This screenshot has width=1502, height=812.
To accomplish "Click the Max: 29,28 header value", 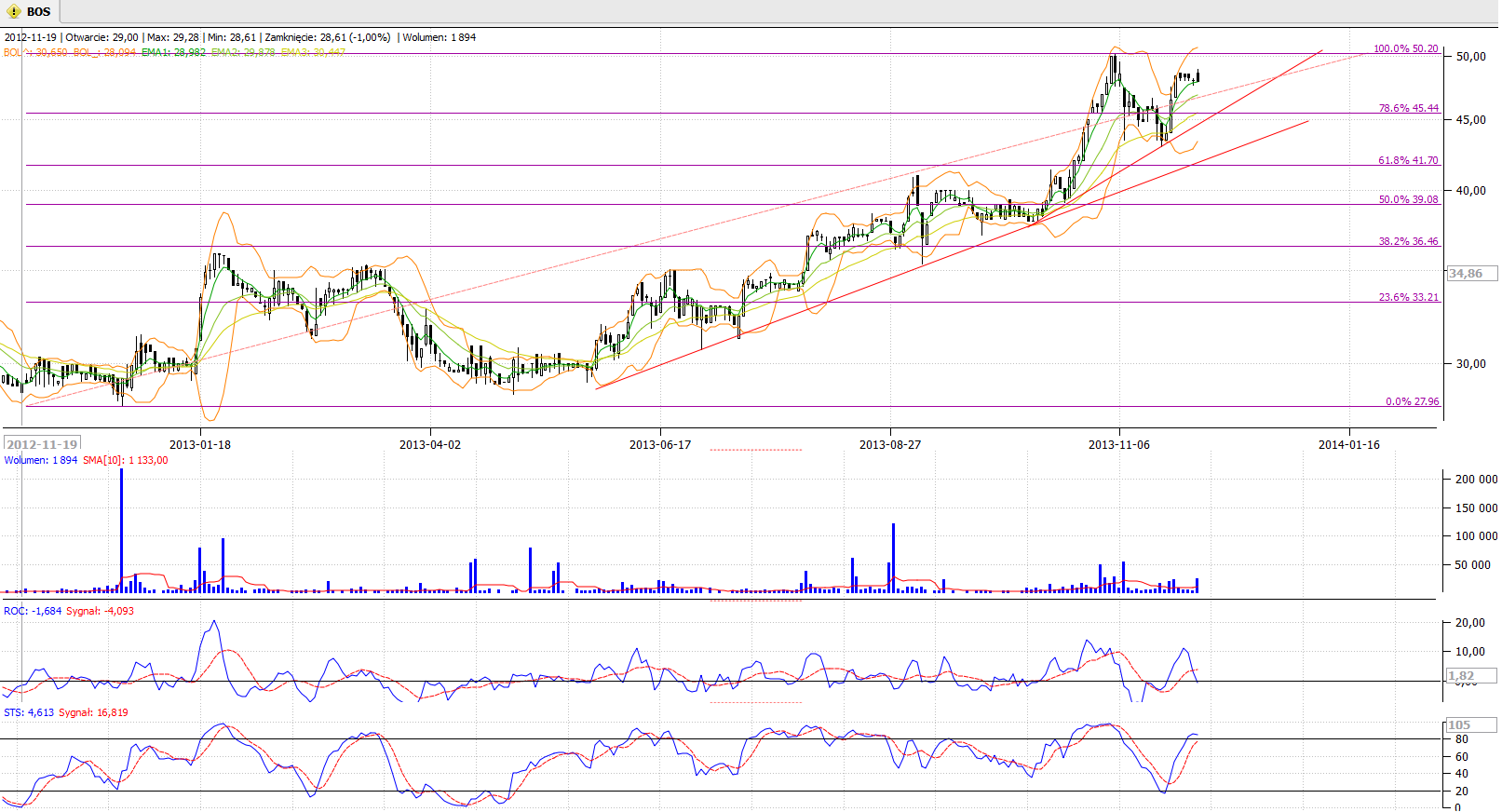I will [x=173, y=37].
